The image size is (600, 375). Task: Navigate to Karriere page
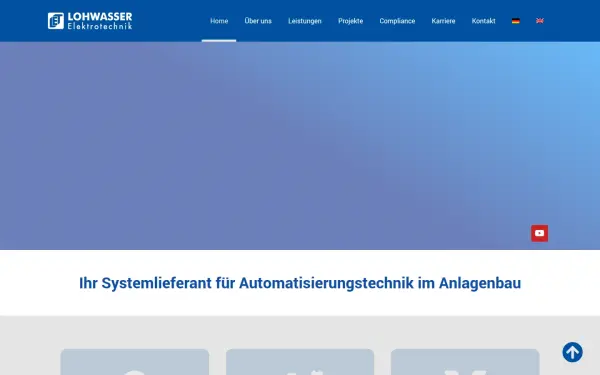pyautogui.click(x=443, y=21)
